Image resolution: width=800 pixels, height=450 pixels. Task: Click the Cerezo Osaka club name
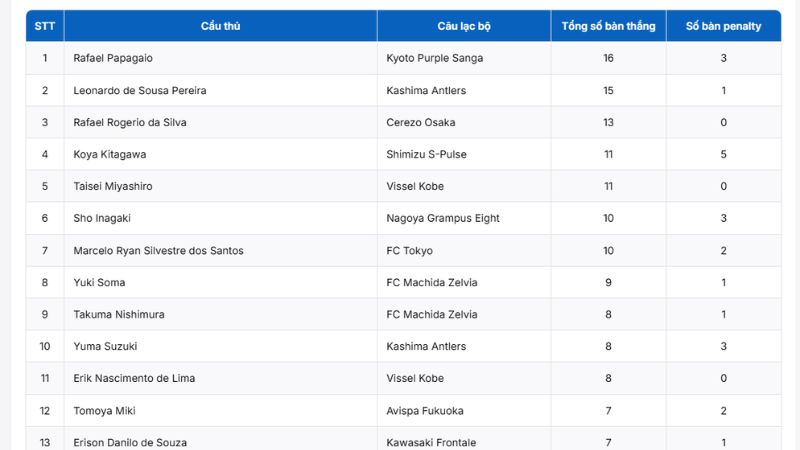point(420,122)
